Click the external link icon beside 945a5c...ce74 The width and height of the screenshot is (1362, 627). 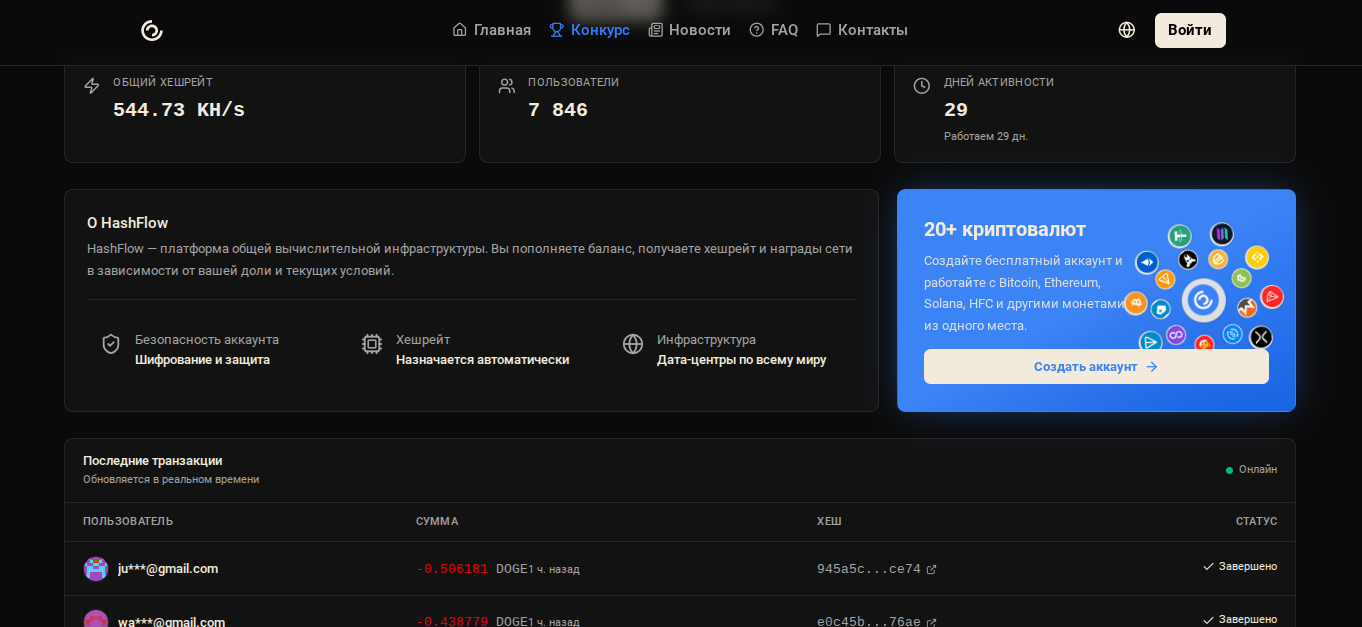pos(931,569)
